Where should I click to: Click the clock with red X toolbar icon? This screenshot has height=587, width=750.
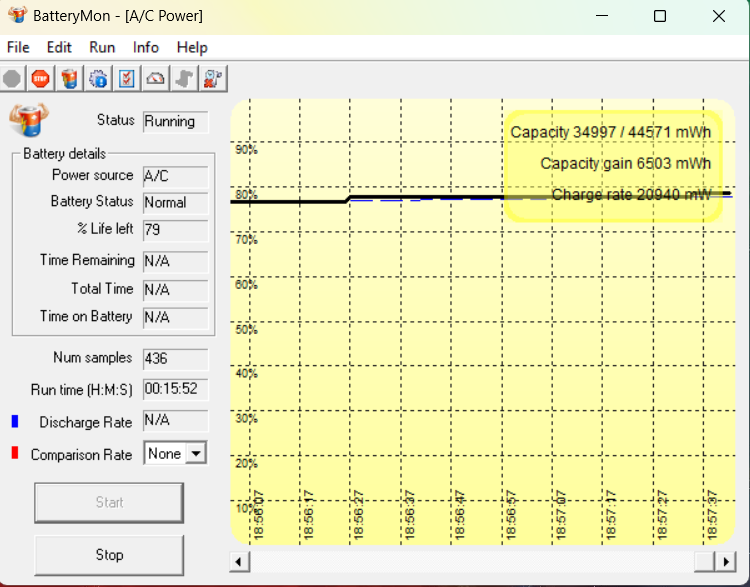point(213,78)
